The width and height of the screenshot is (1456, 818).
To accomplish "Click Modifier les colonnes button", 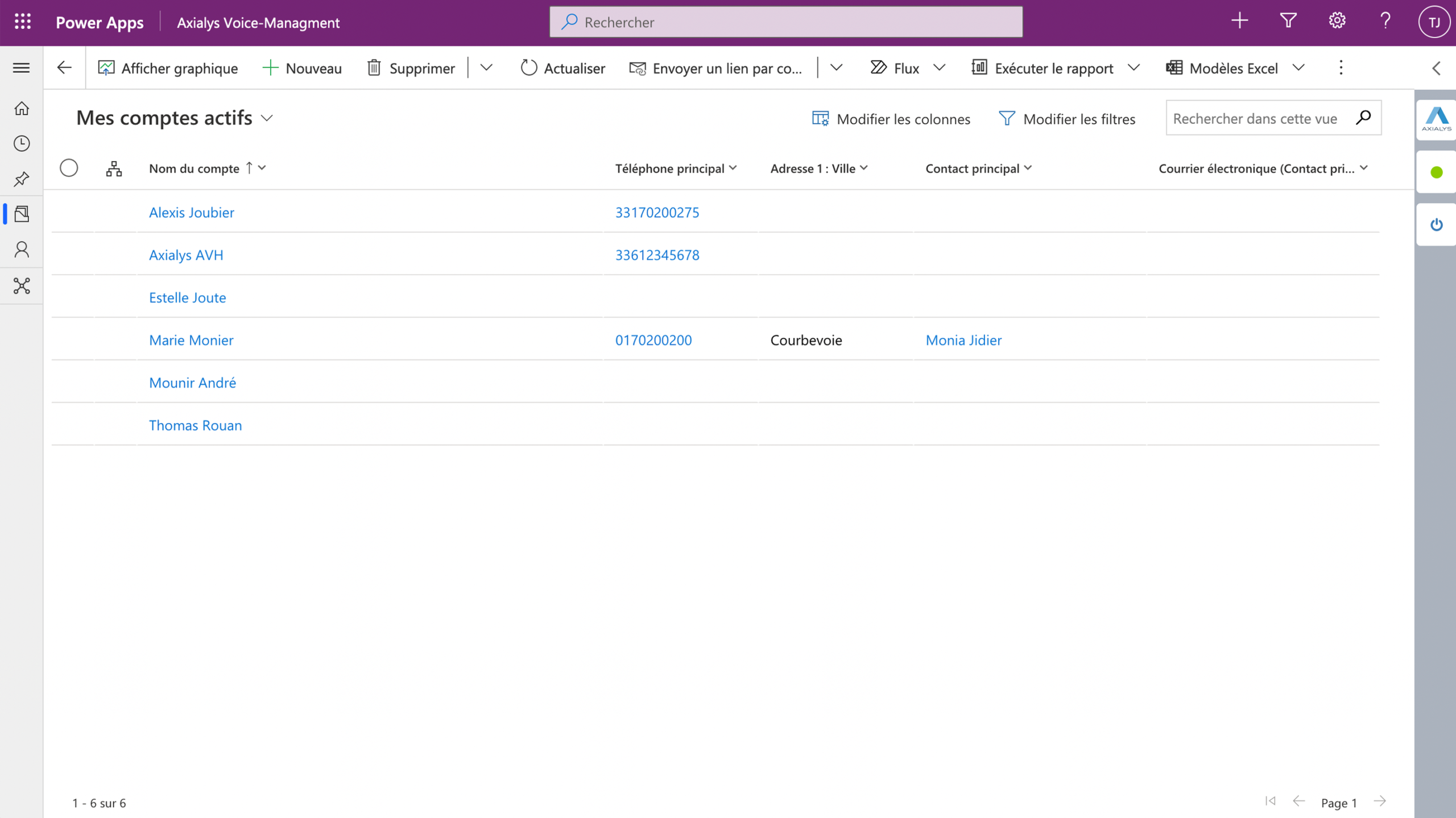I will (x=891, y=119).
